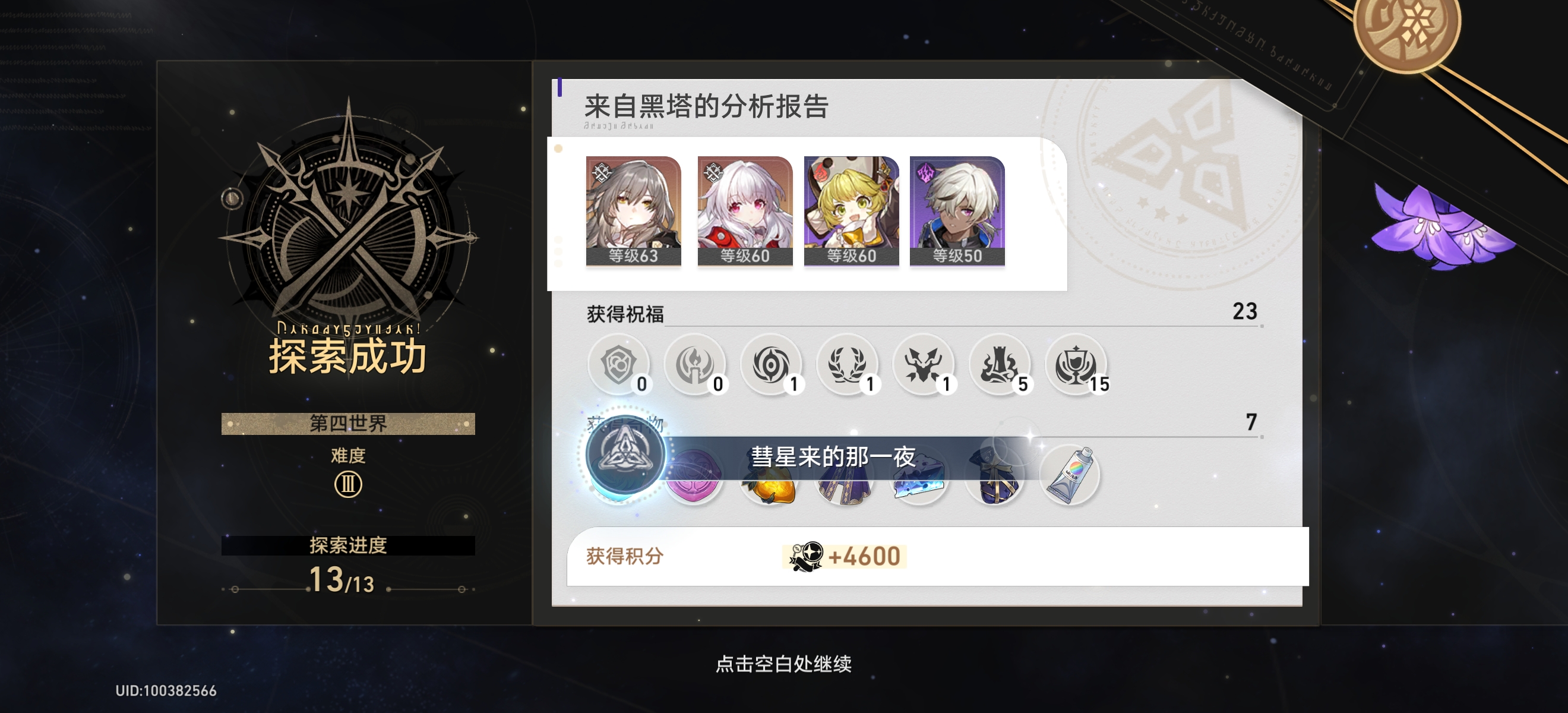Open the level 63 character portrait
Screen dimensions: 1568x713
pos(633,211)
